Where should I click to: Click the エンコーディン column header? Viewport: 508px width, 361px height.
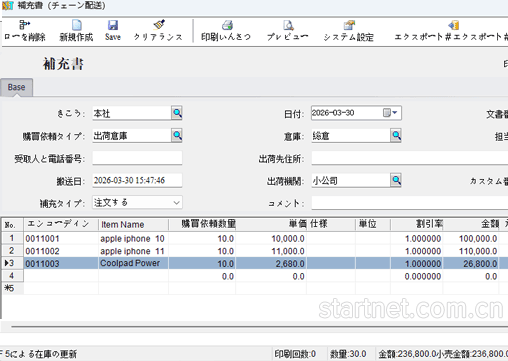coord(61,224)
